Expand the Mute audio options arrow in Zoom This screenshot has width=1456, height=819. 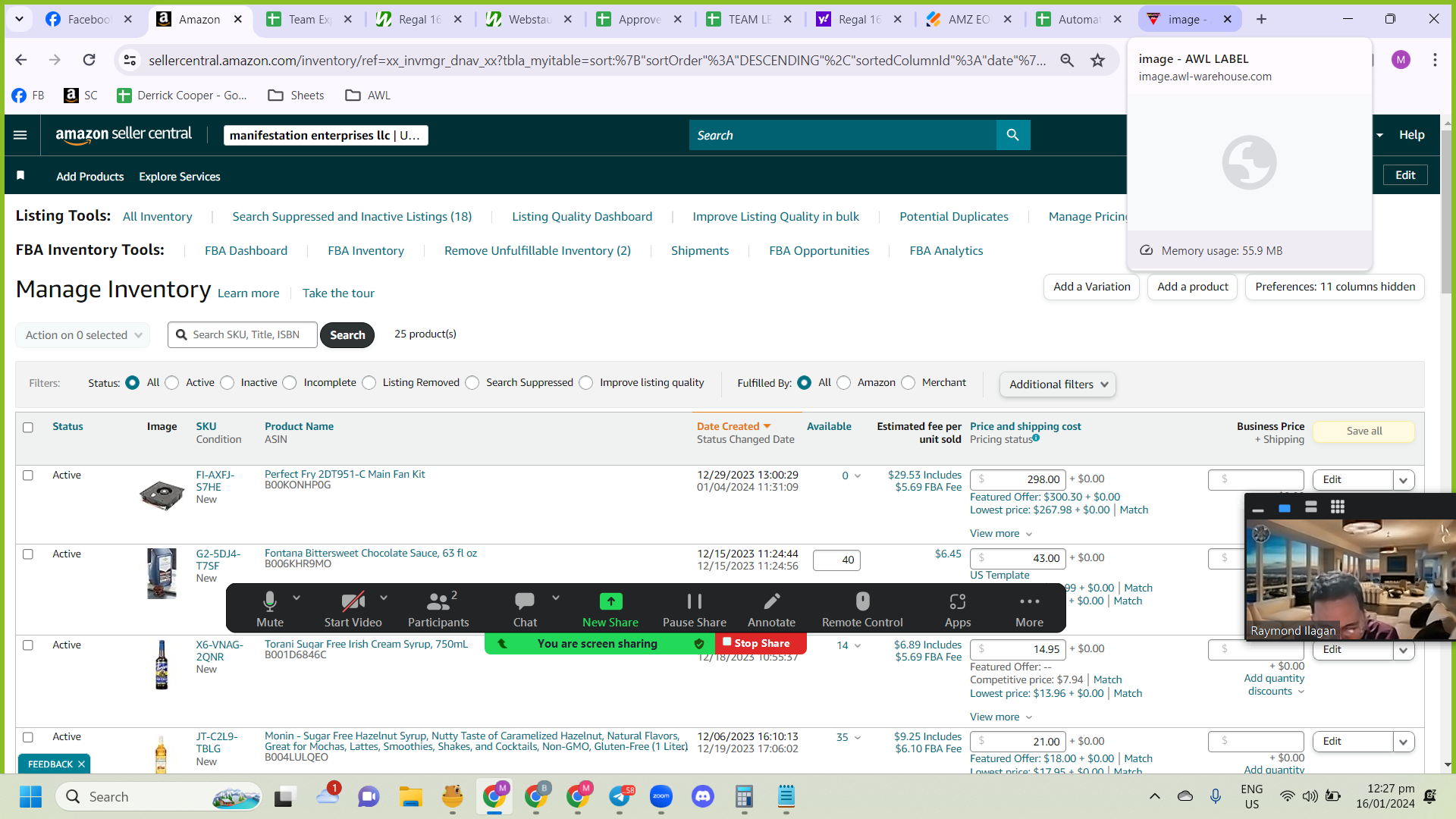tap(297, 598)
